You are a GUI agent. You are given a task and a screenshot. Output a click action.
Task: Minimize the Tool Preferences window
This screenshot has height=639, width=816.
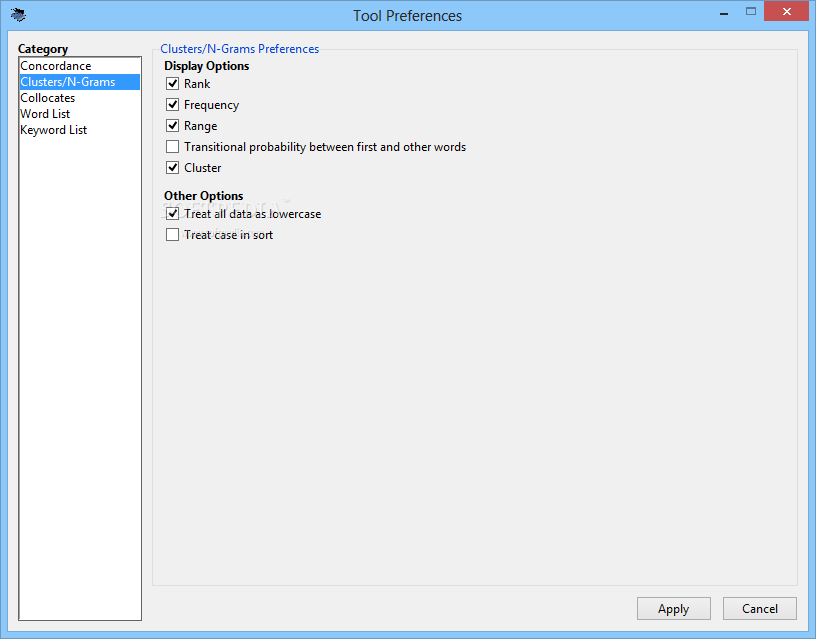(x=720, y=12)
